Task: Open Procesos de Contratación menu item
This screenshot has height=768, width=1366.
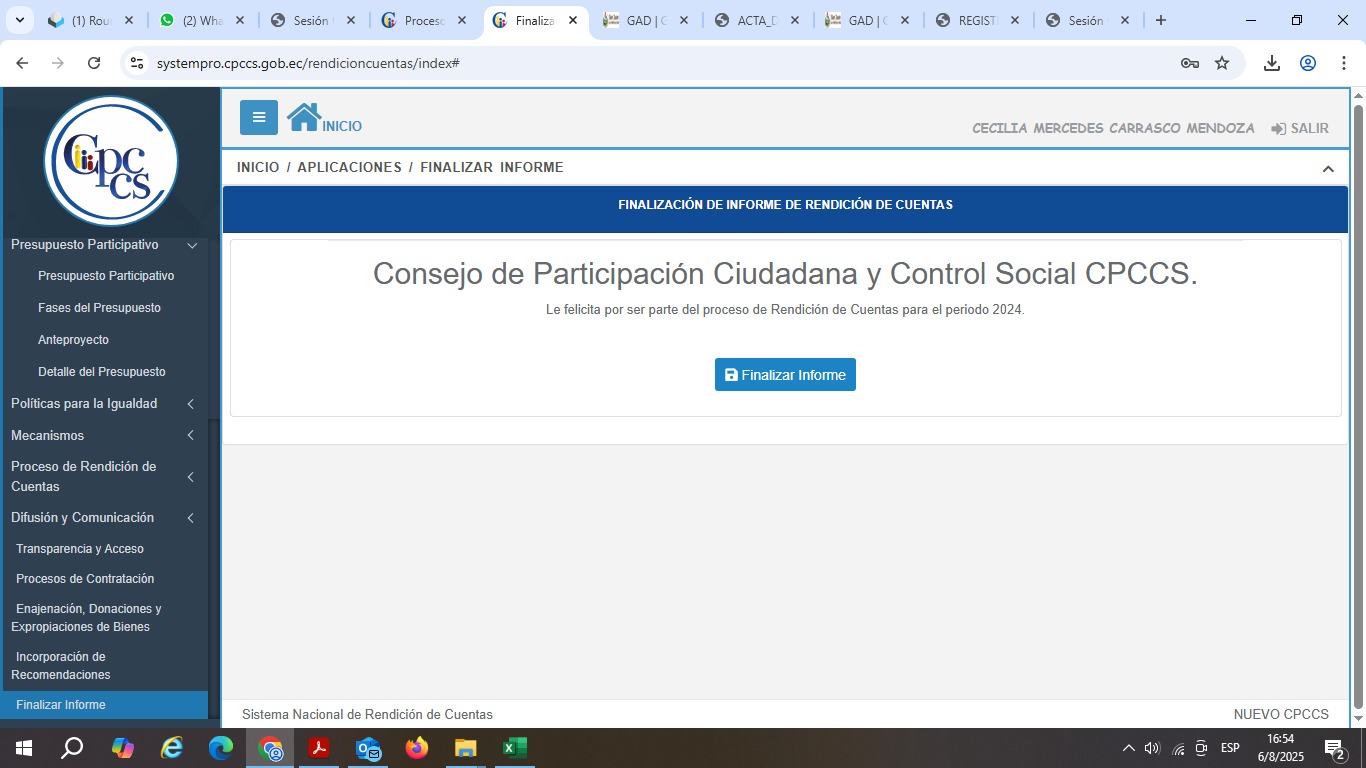Action: pyautogui.click(x=85, y=579)
